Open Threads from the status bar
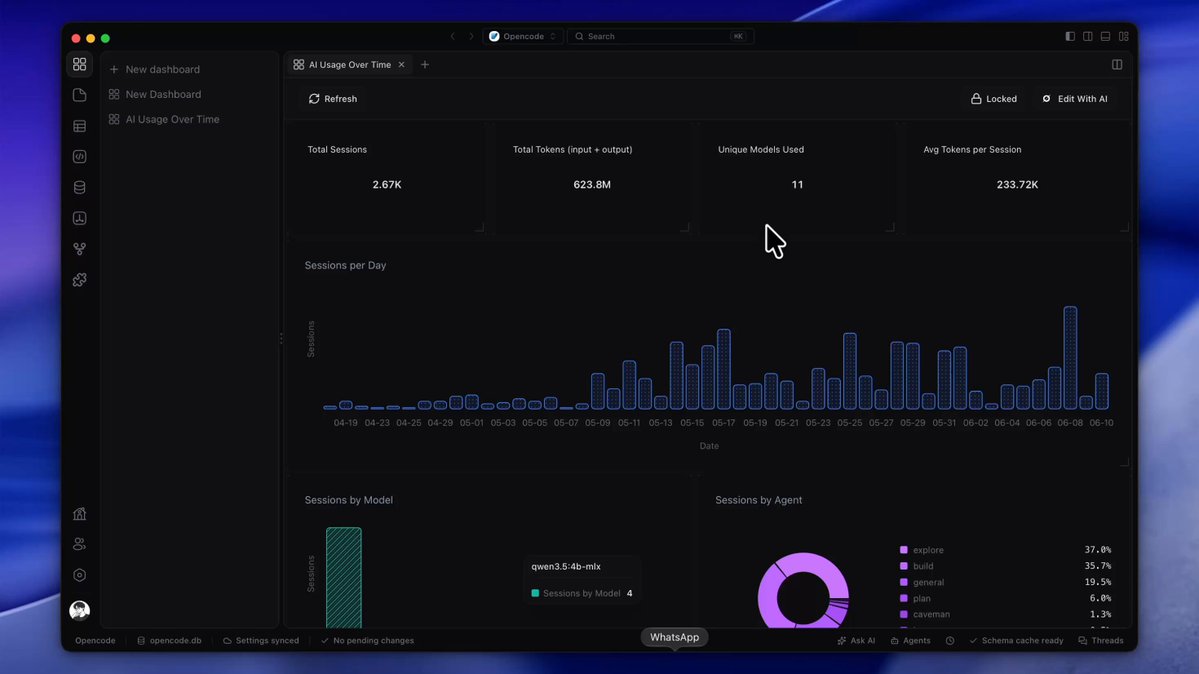 tap(1101, 641)
